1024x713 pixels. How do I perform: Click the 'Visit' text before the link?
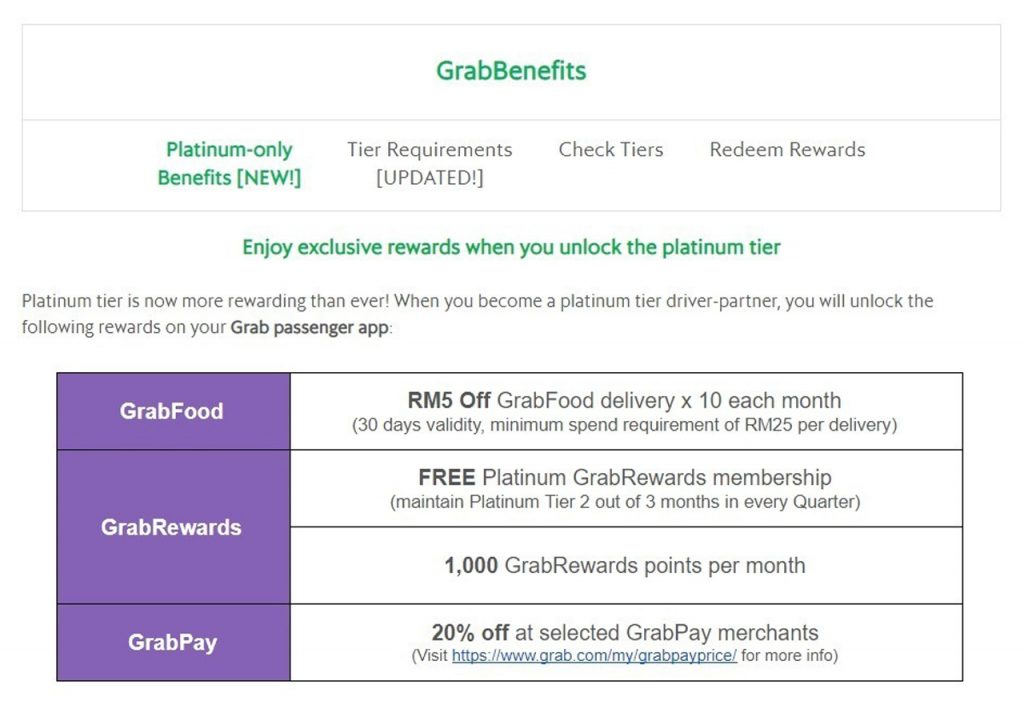(x=430, y=656)
